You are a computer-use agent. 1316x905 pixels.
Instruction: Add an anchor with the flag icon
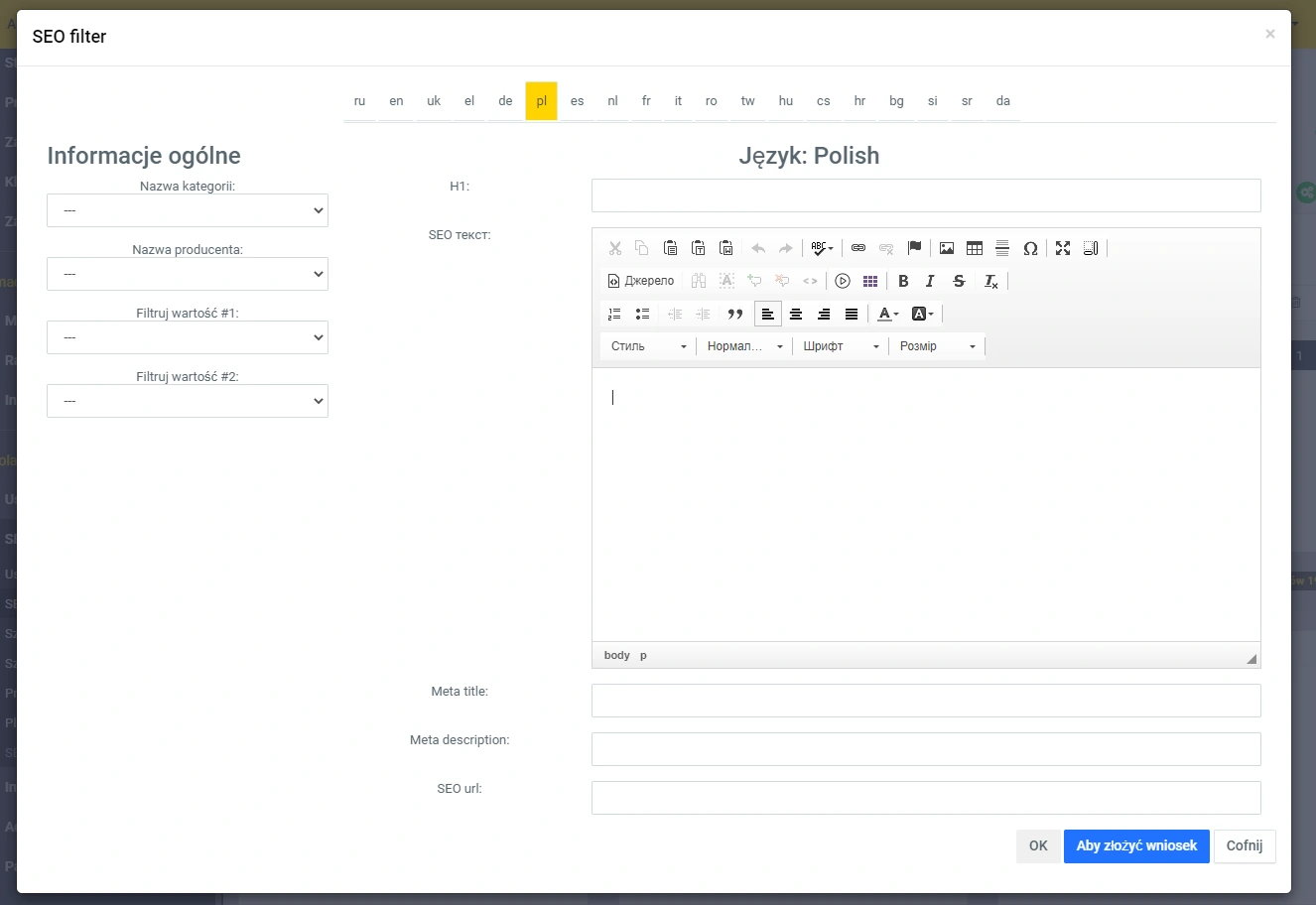(x=914, y=248)
